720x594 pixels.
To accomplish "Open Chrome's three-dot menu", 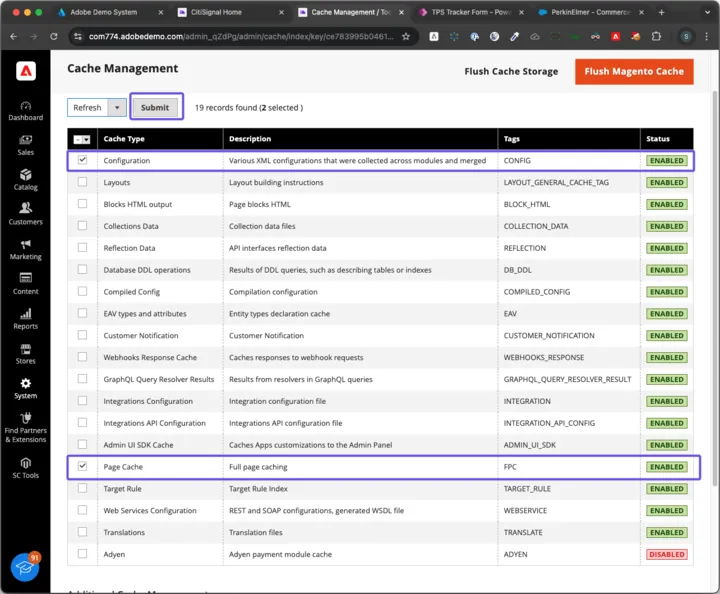I will point(707,37).
